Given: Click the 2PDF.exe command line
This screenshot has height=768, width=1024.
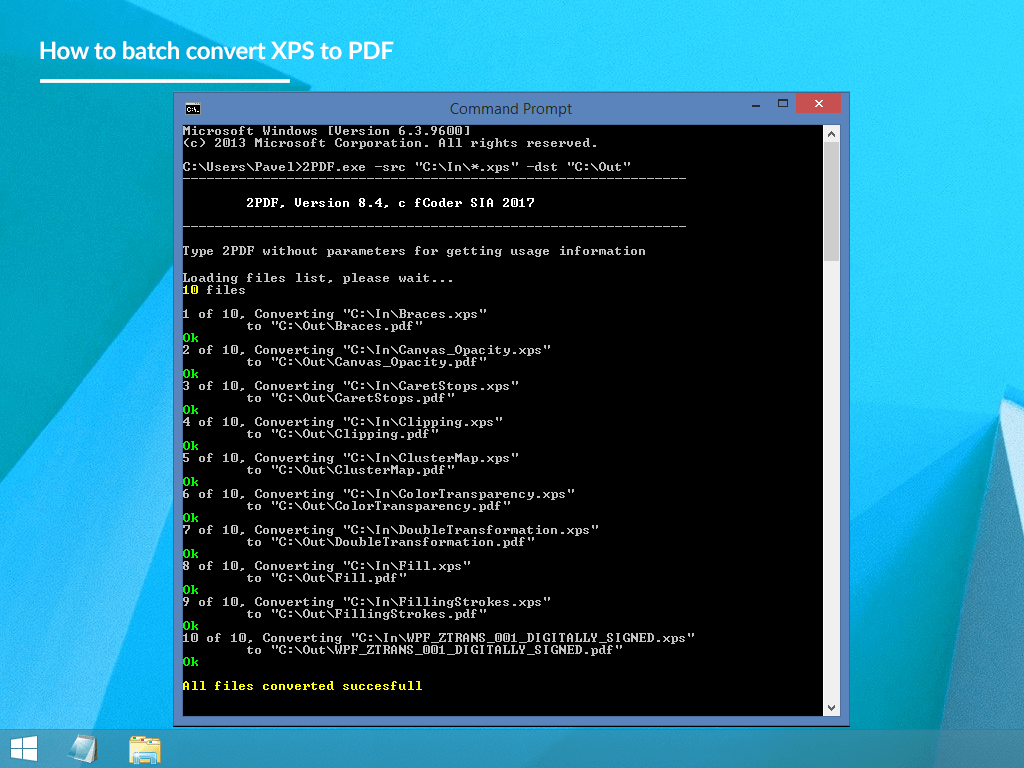Looking at the screenshot, I should (407, 167).
